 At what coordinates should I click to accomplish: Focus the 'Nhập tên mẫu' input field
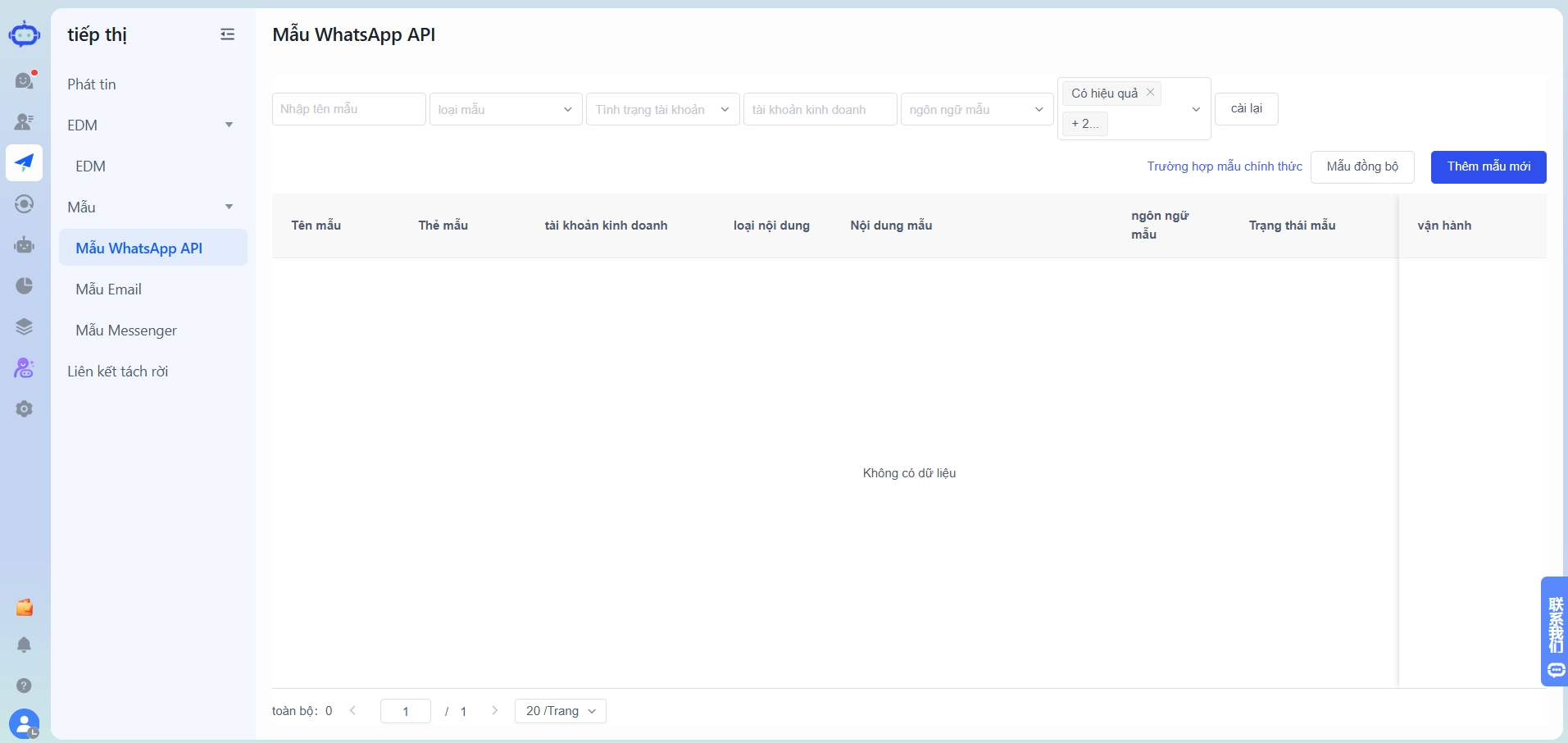(x=349, y=109)
